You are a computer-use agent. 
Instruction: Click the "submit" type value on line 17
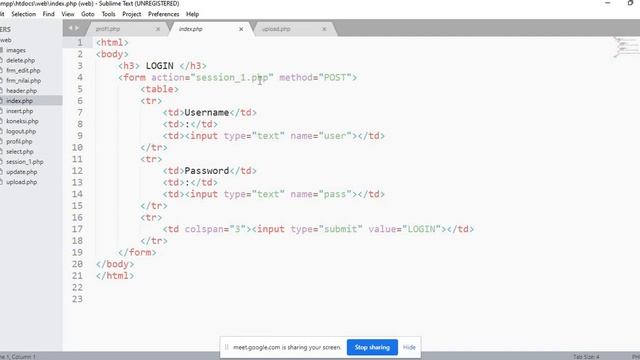[x=340, y=229]
